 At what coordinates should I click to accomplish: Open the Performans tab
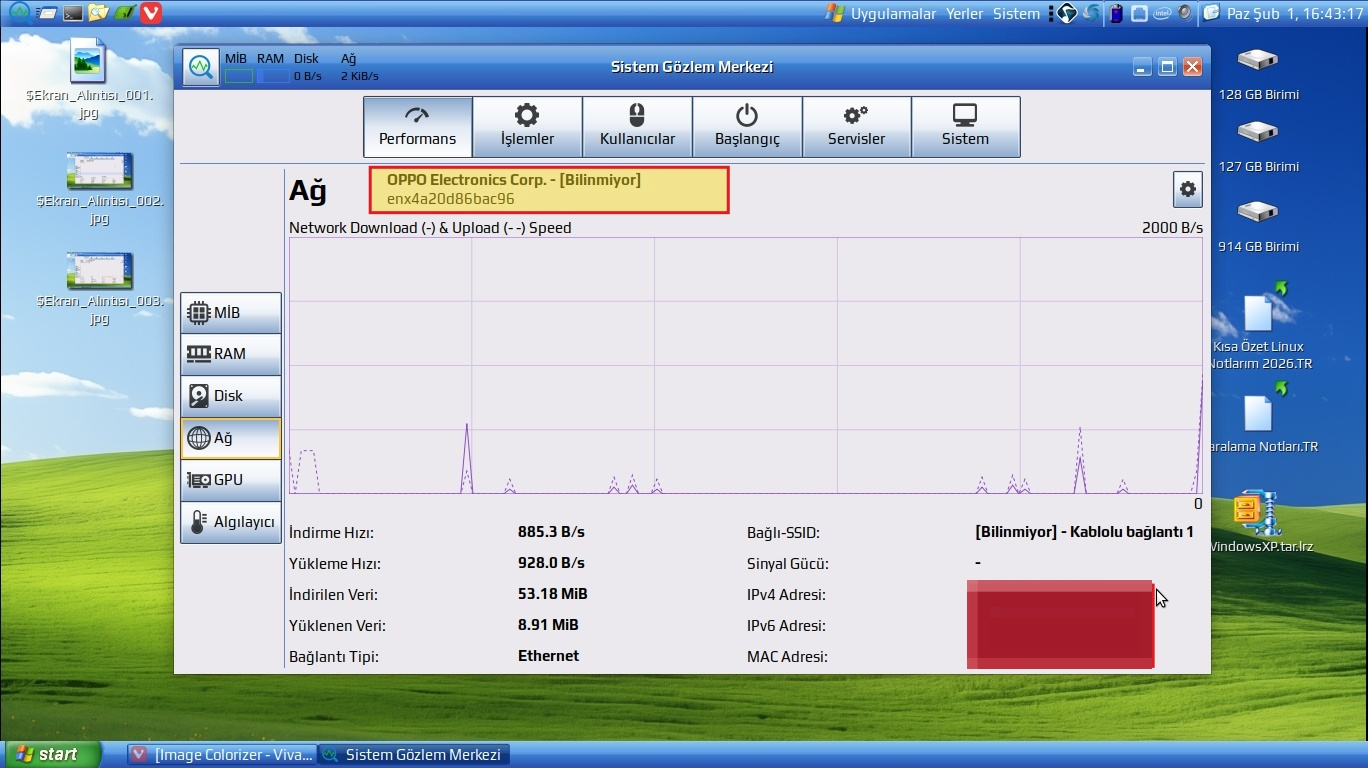417,126
